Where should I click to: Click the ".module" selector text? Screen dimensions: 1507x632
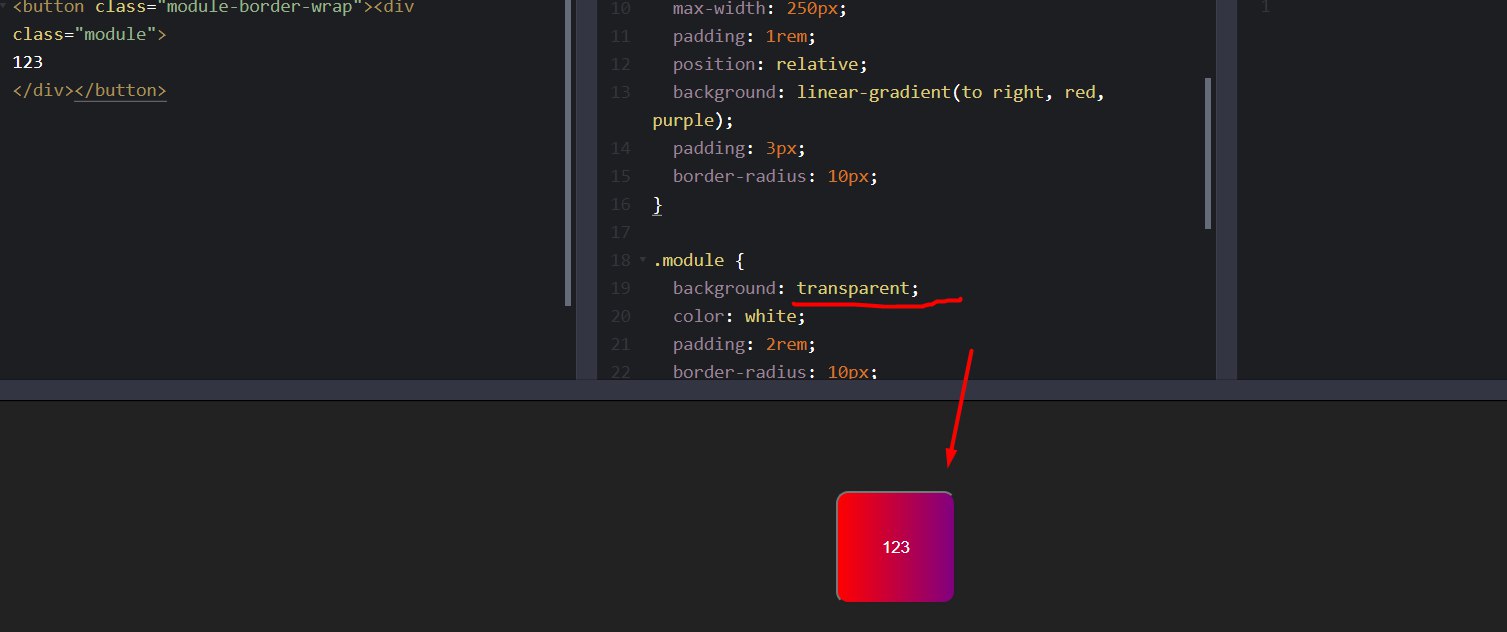[x=688, y=260]
